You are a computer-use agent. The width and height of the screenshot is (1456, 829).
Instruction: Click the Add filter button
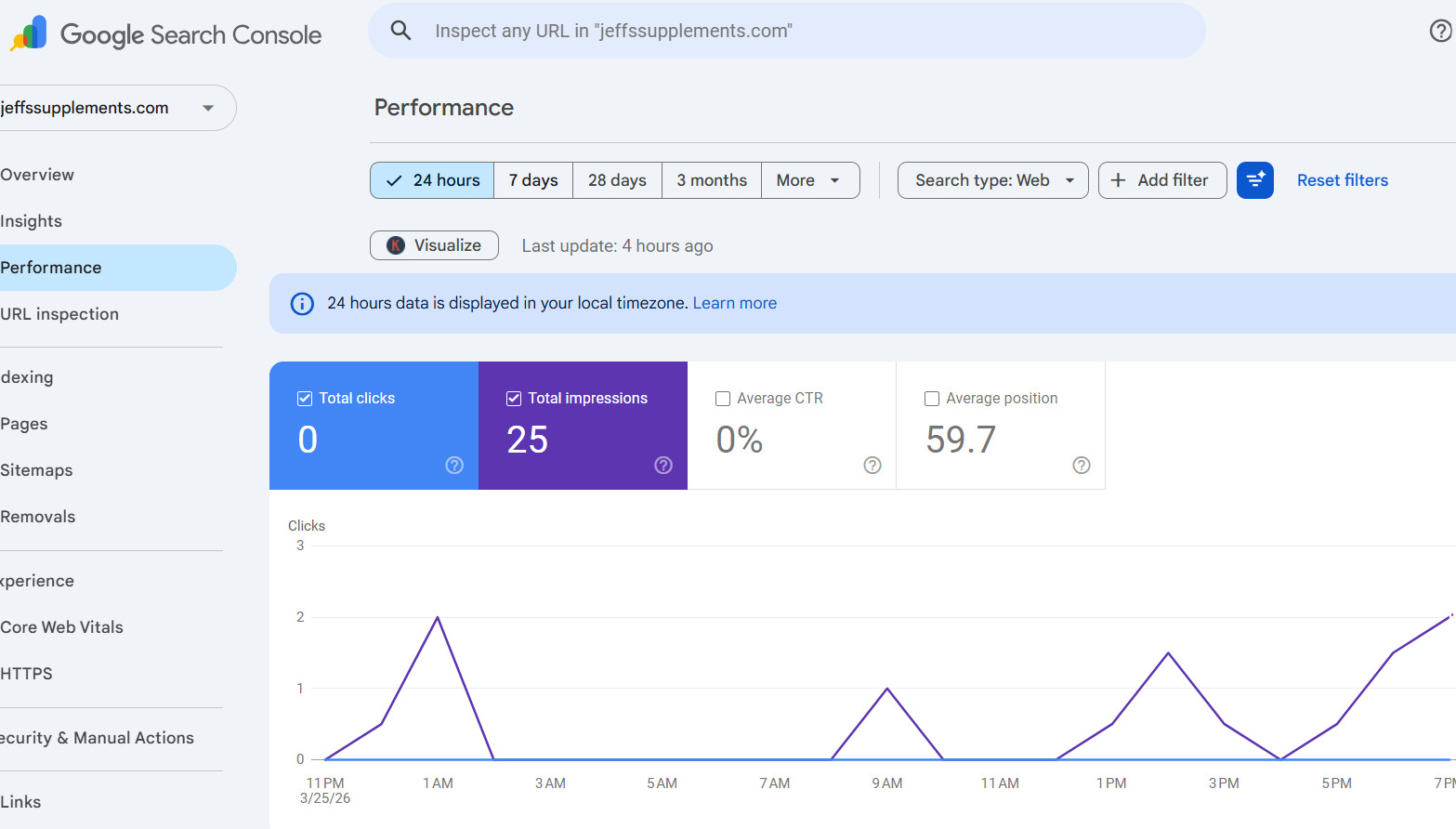click(1162, 180)
